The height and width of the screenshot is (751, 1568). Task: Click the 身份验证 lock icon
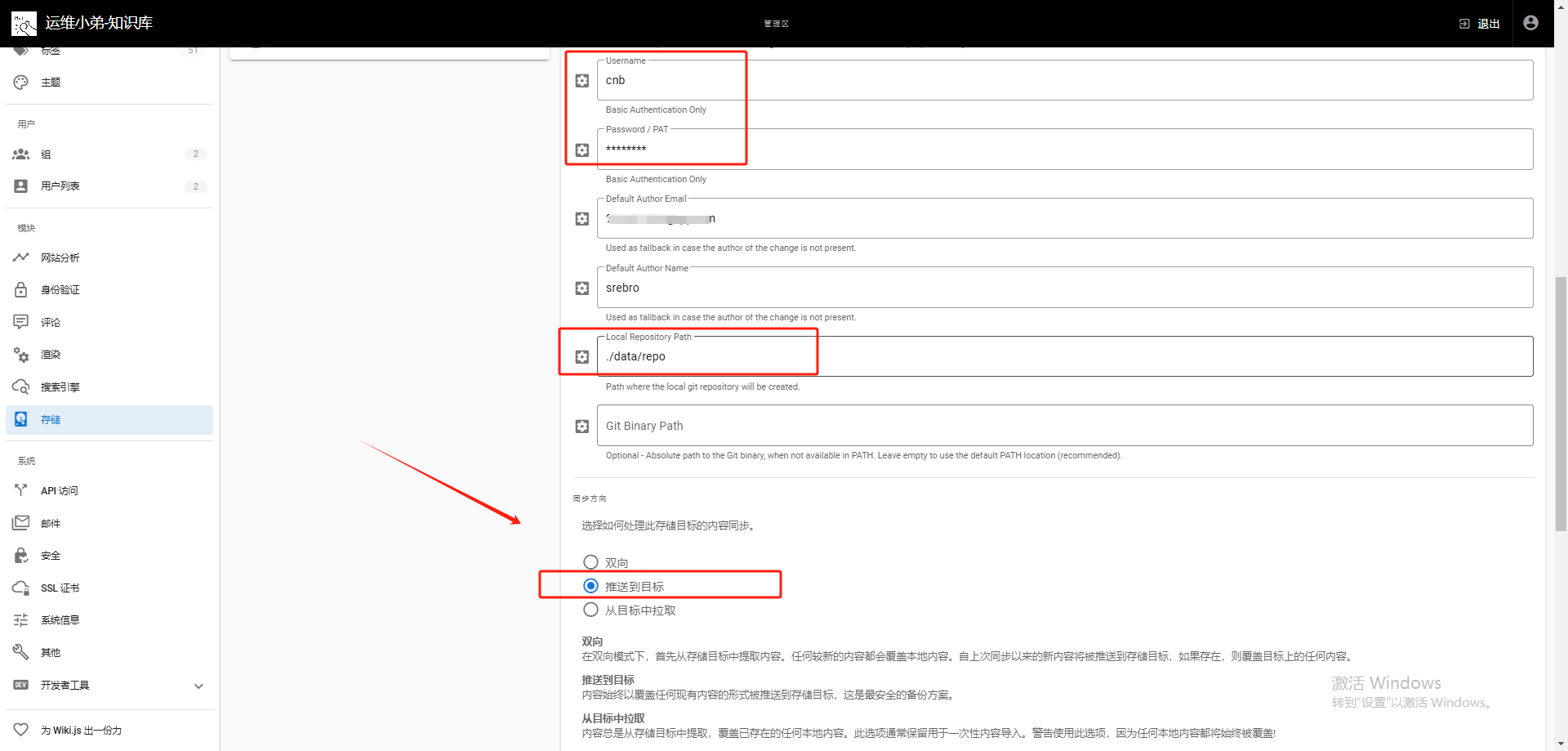point(21,290)
